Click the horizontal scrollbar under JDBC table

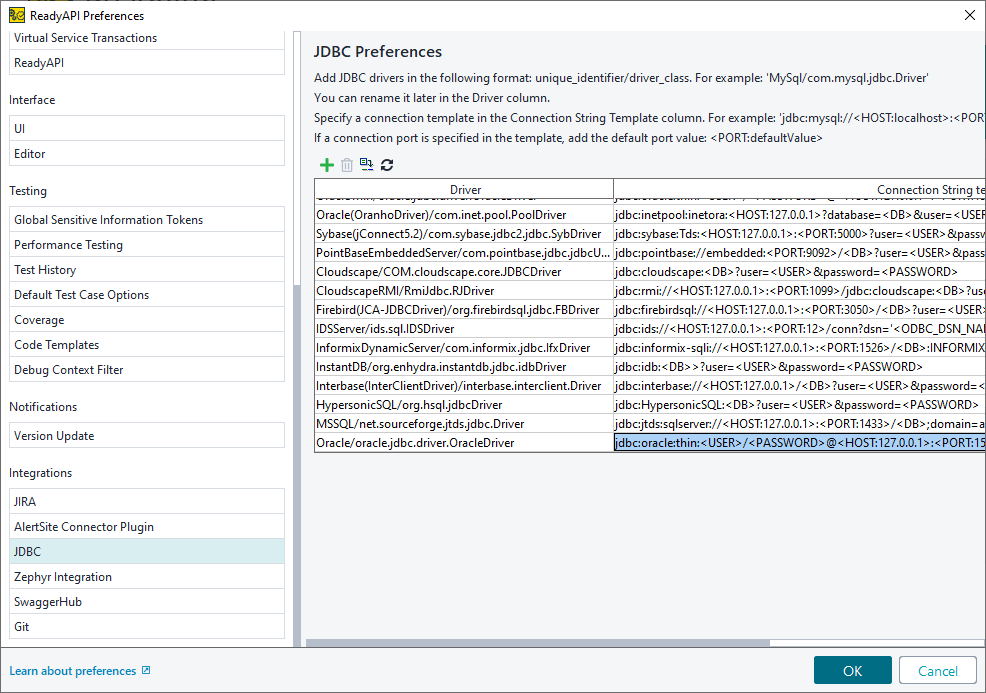point(538,643)
